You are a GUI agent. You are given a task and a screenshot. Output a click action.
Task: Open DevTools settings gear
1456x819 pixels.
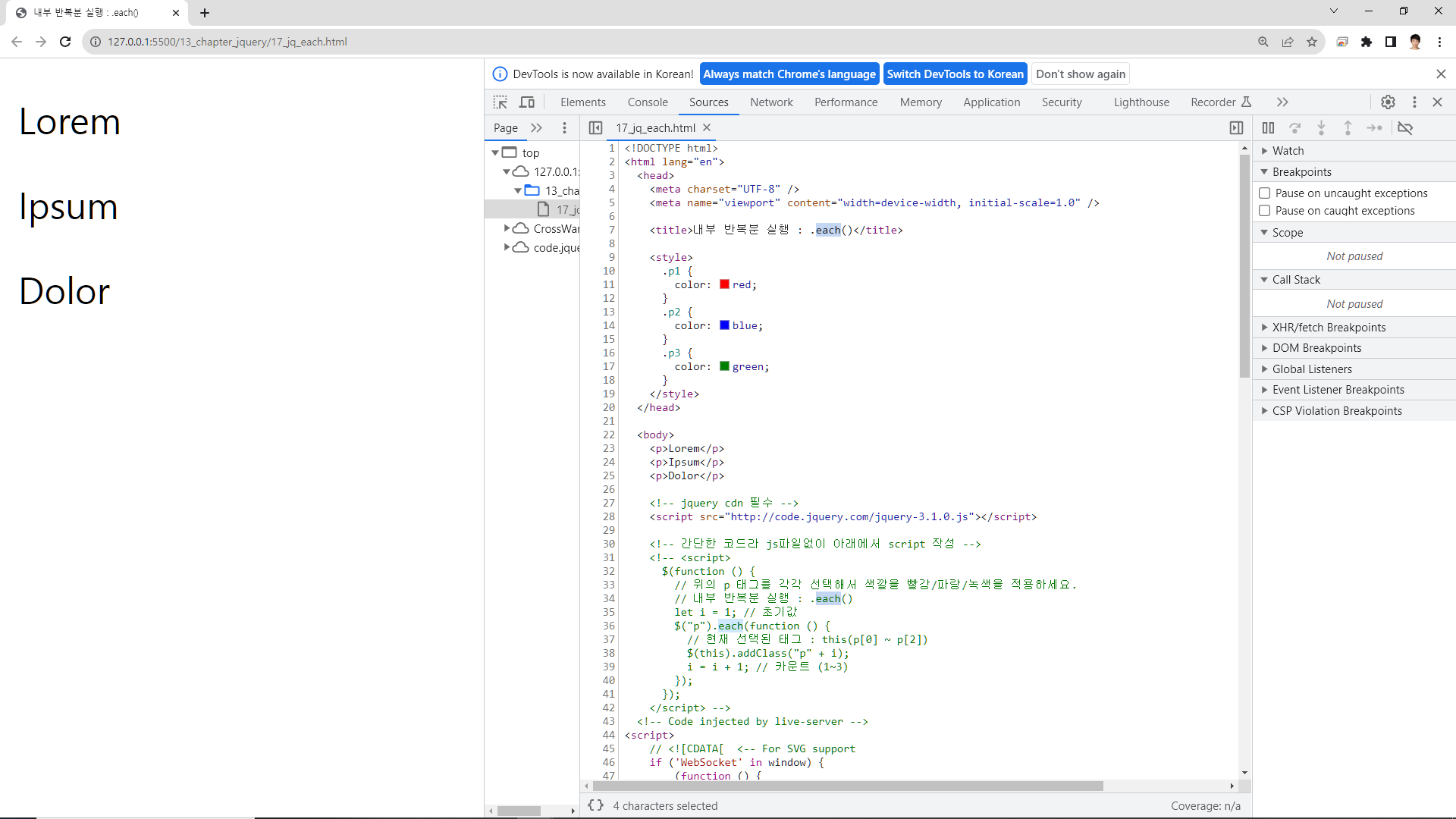pyautogui.click(x=1388, y=102)
